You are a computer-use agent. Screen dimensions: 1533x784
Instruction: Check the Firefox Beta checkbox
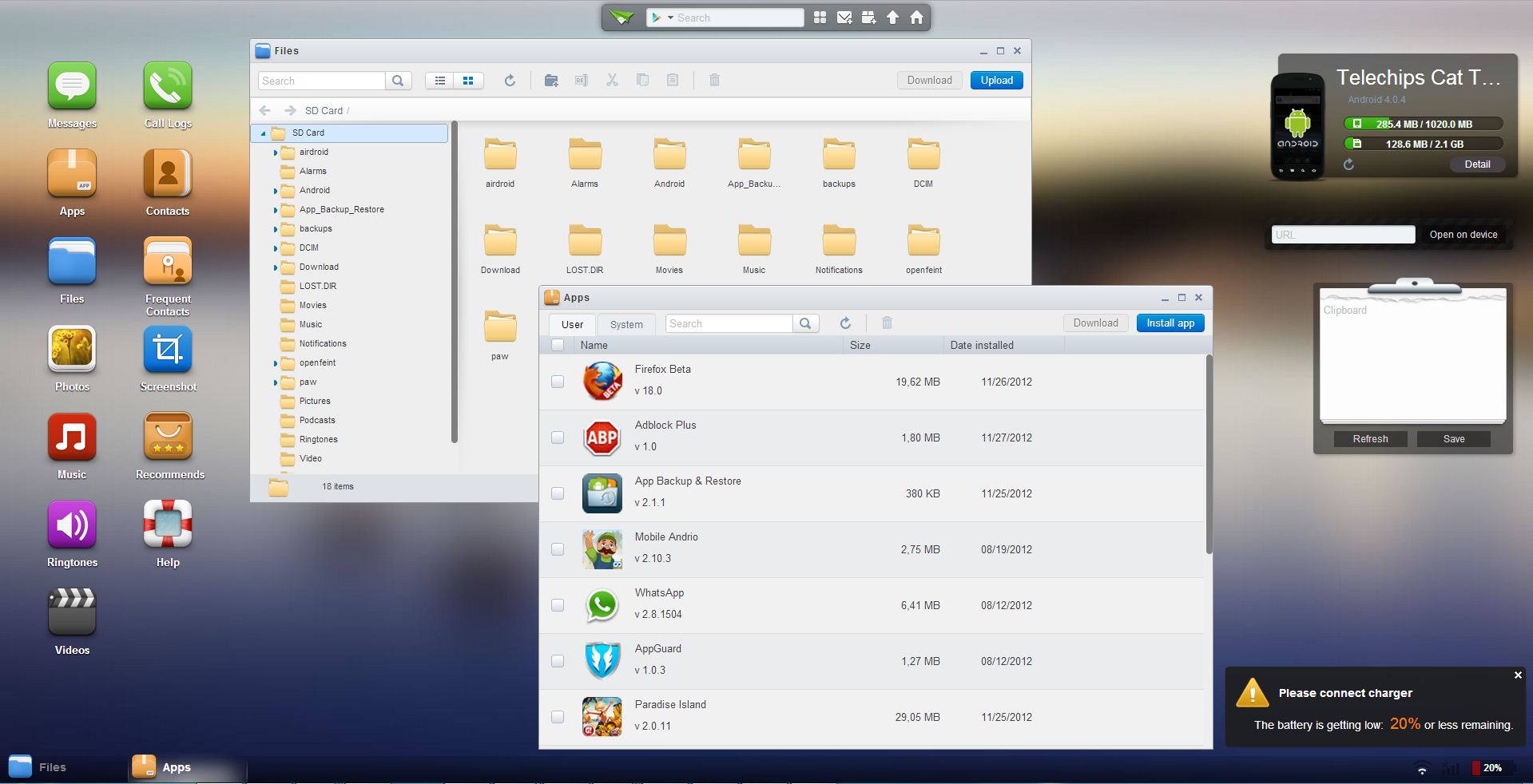click(558, 382)
